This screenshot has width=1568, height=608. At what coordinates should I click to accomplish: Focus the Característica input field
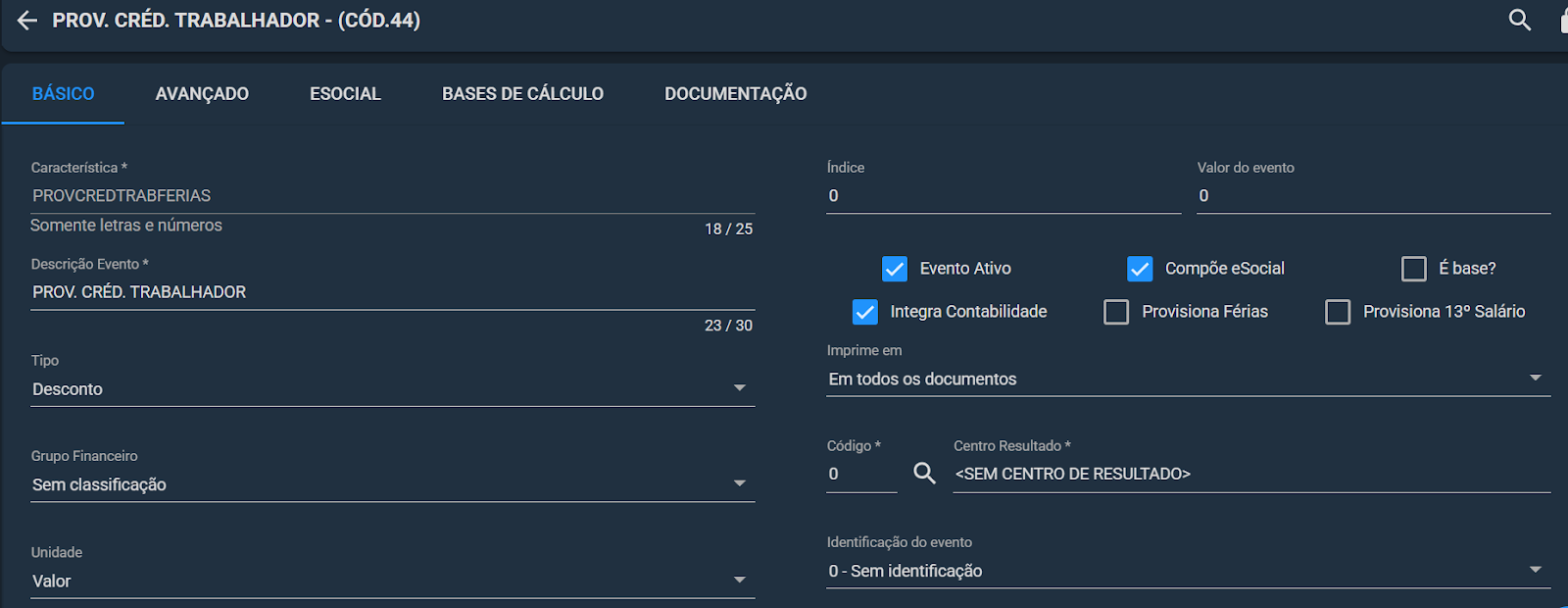pyautogui.click(x=393, y=196)
